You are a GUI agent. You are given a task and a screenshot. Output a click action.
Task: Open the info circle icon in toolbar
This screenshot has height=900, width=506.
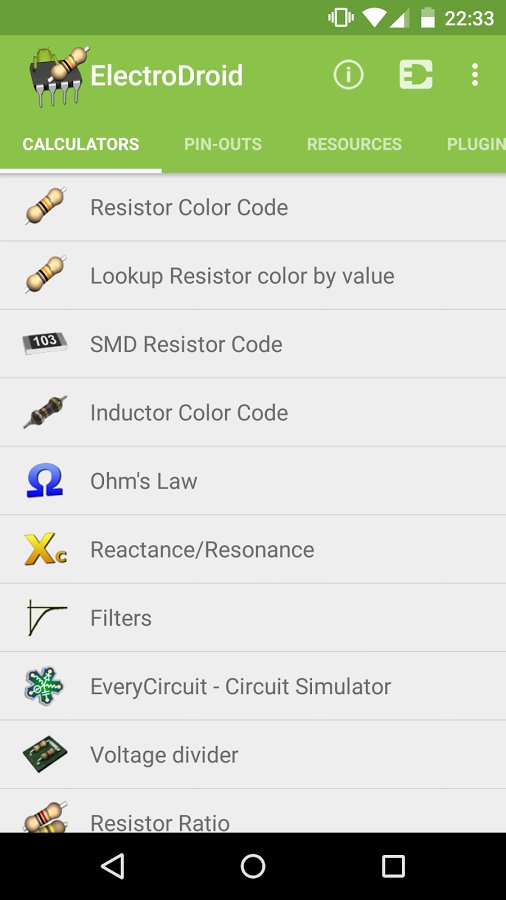[348, 75]
